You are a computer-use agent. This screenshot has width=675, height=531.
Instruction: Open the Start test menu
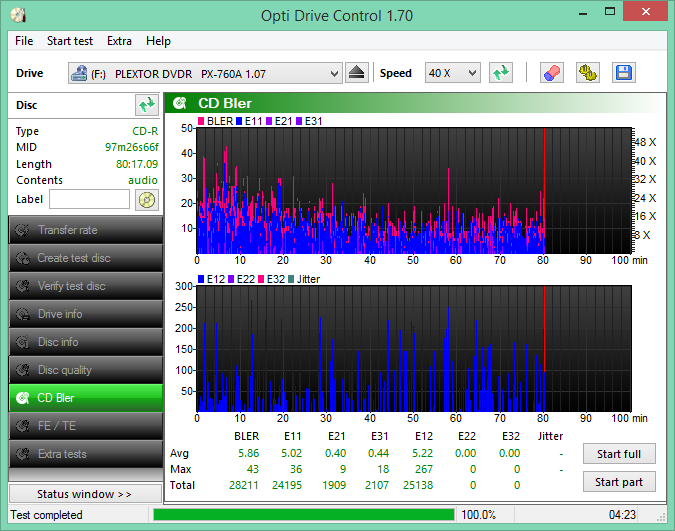(x=70, y=41)
